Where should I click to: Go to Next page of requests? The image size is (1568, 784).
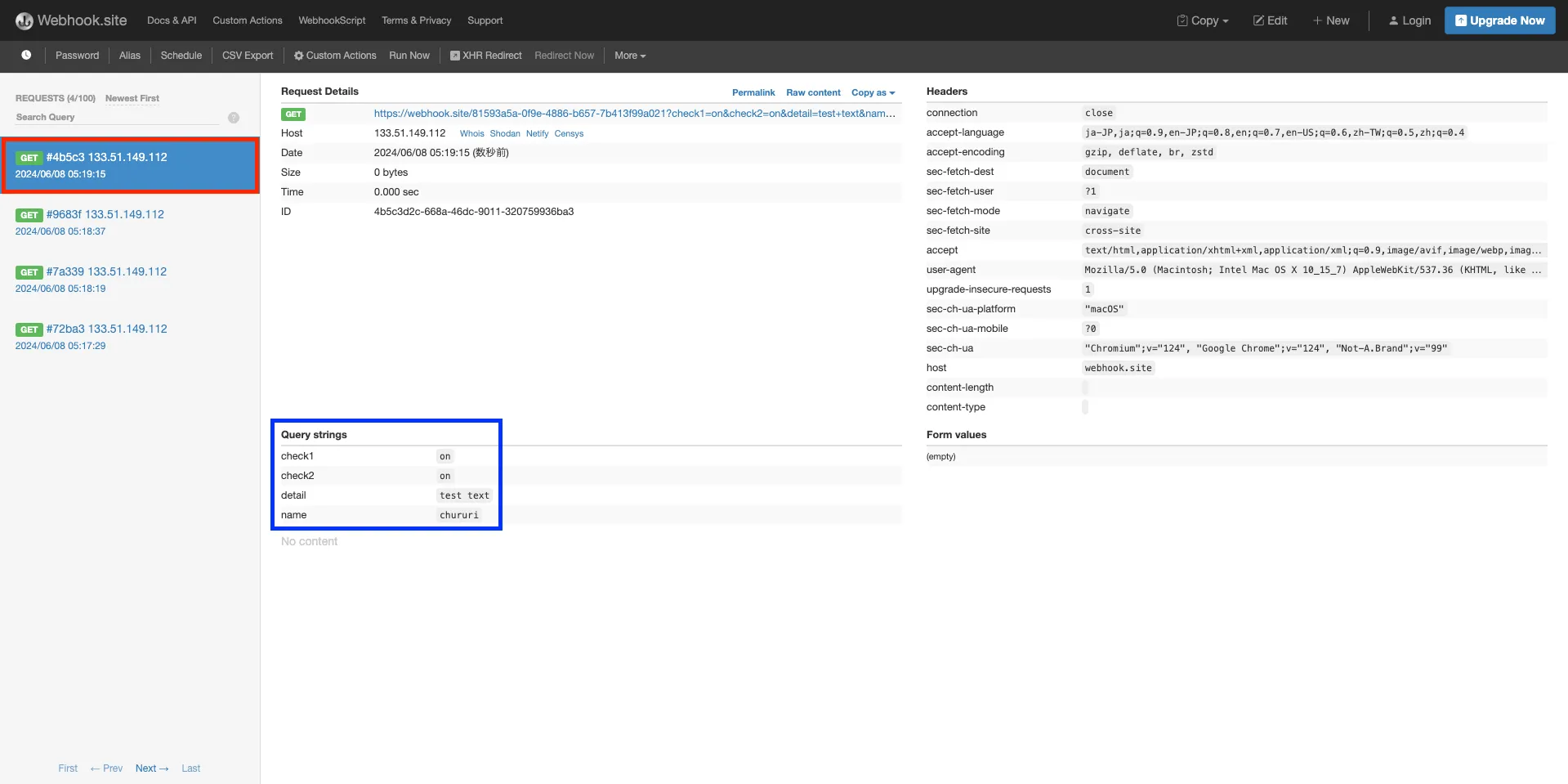(152, 768)
